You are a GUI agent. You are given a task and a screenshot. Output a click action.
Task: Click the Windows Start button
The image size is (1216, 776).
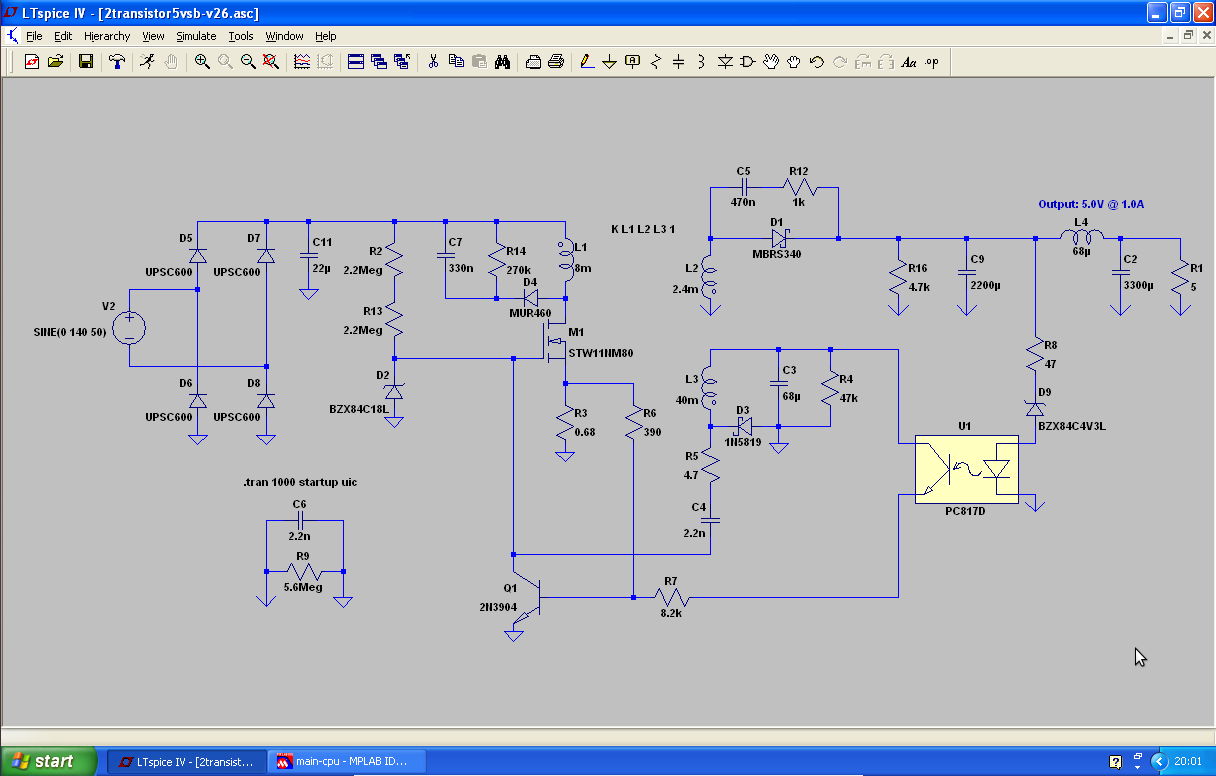(x=49, y=761)
